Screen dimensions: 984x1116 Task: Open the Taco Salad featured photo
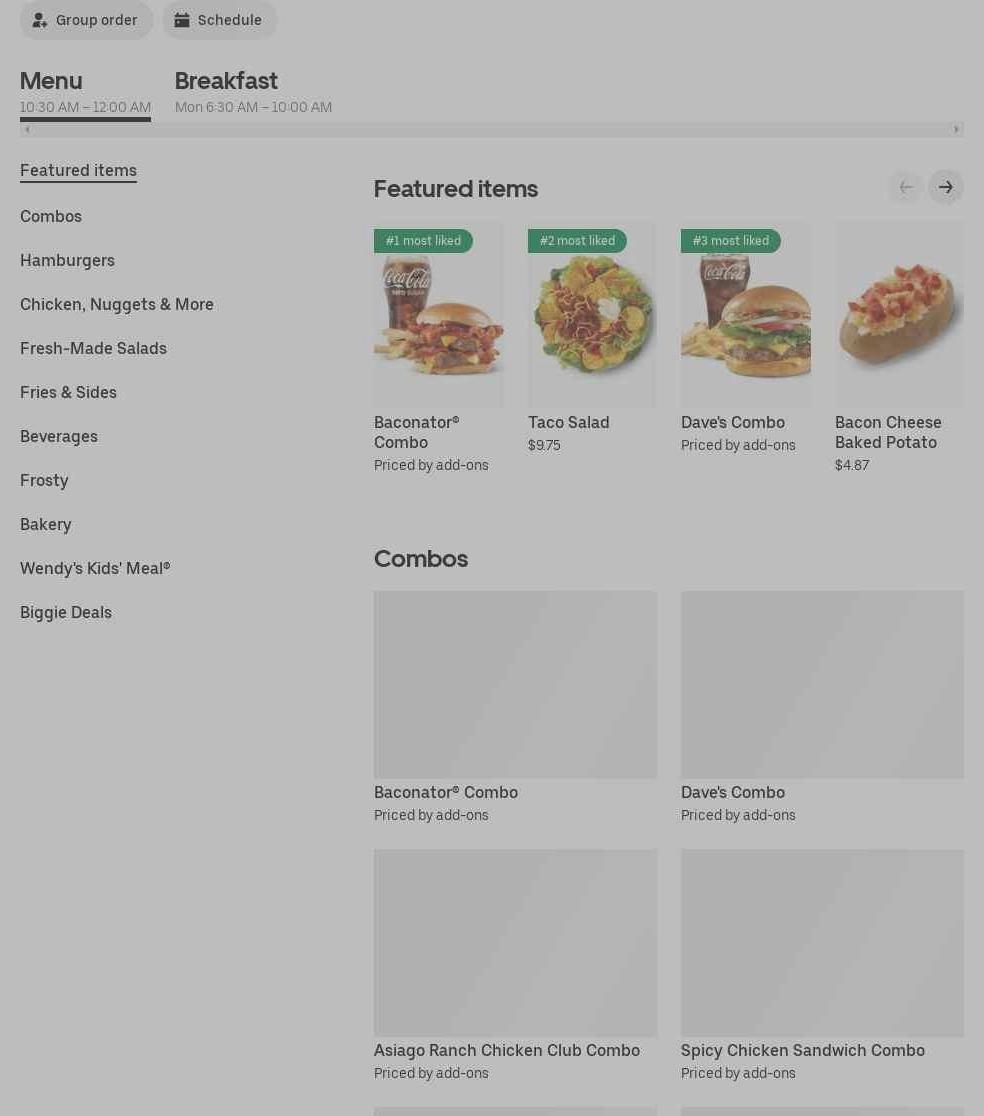(x=592, y=314)
